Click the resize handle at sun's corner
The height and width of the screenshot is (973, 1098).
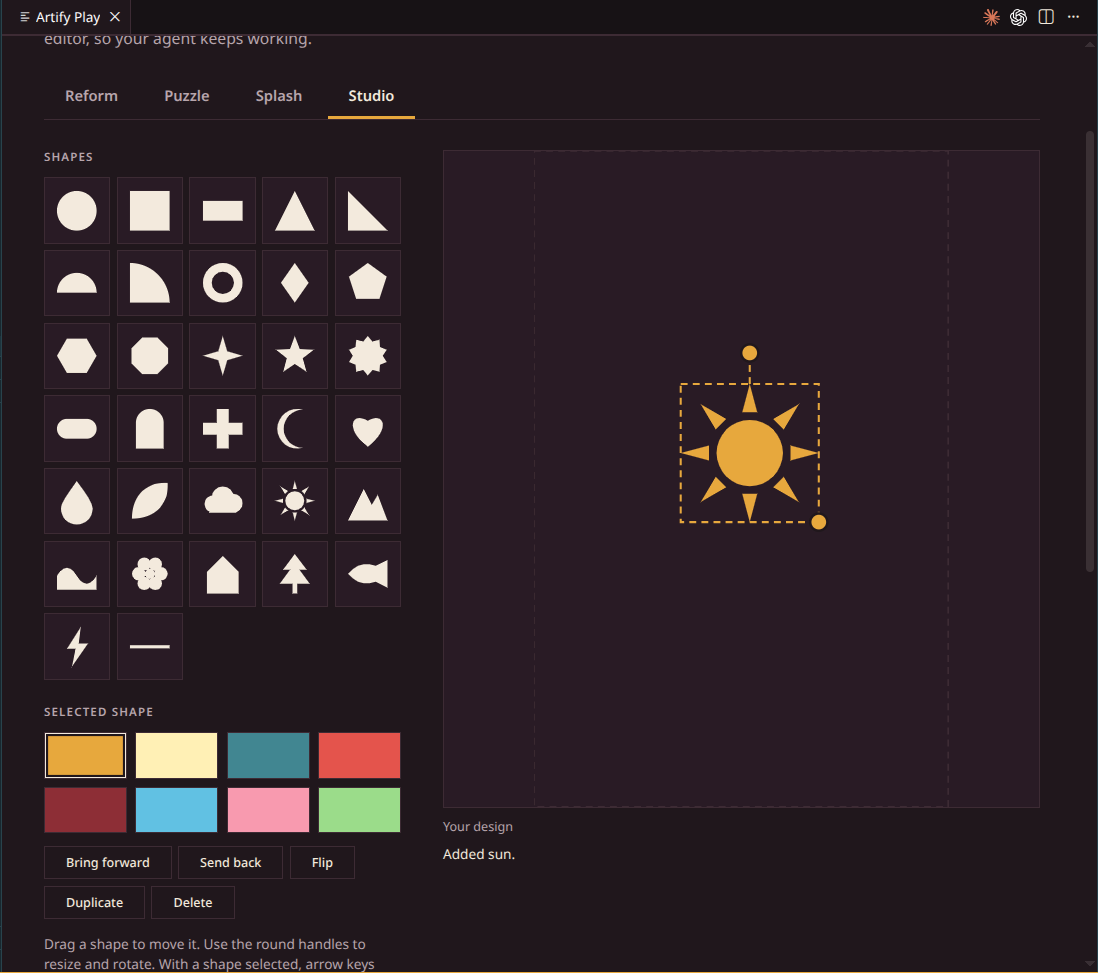(819, 522)
